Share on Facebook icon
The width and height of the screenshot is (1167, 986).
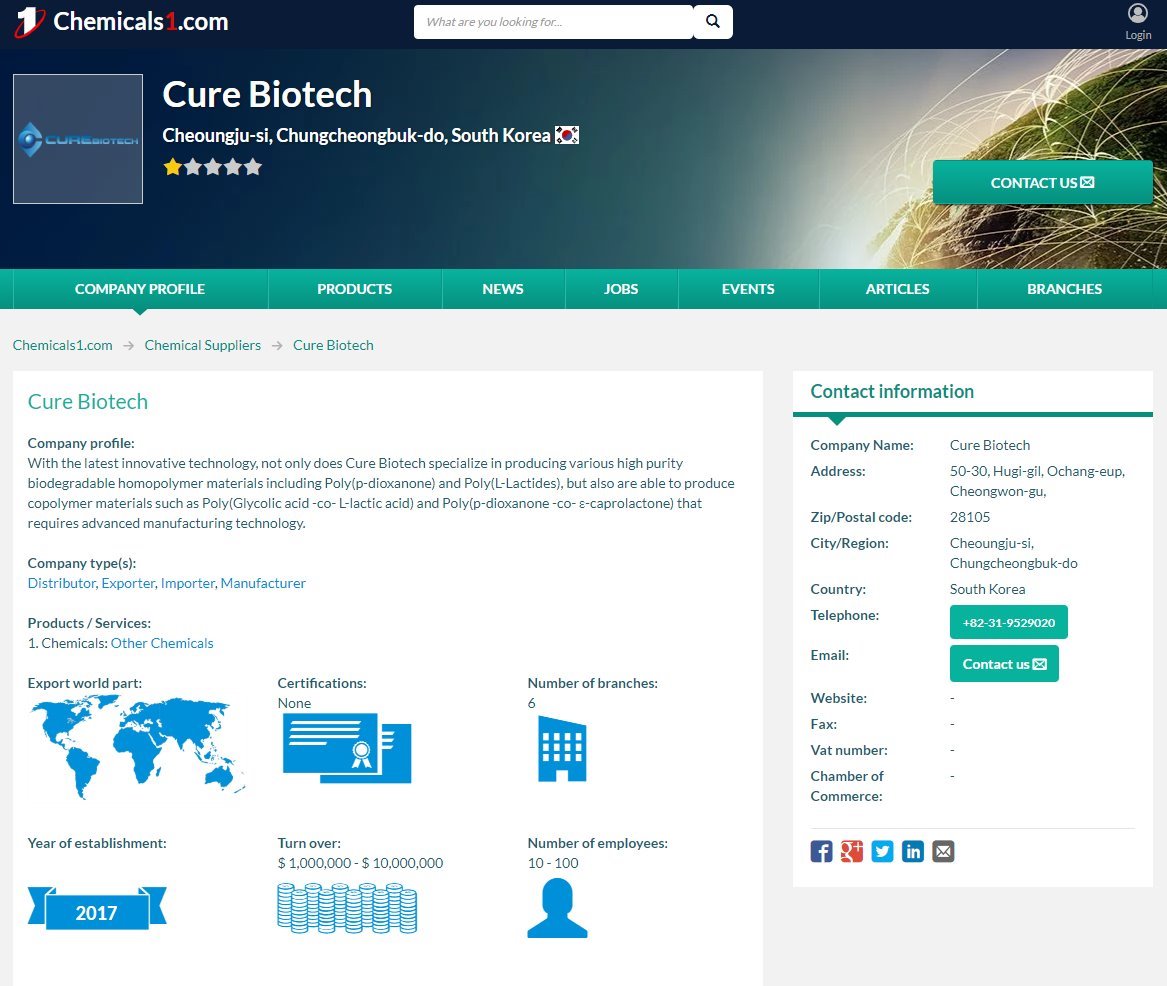pos(822,851)
